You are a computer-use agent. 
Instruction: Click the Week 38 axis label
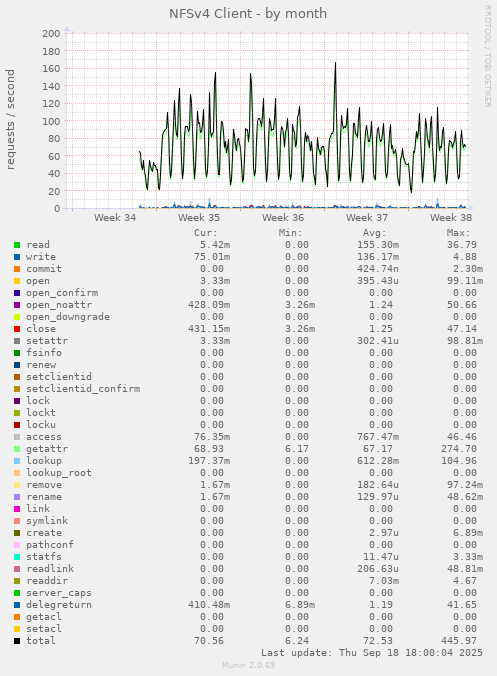pyautogui.click(x=451, y=218)
